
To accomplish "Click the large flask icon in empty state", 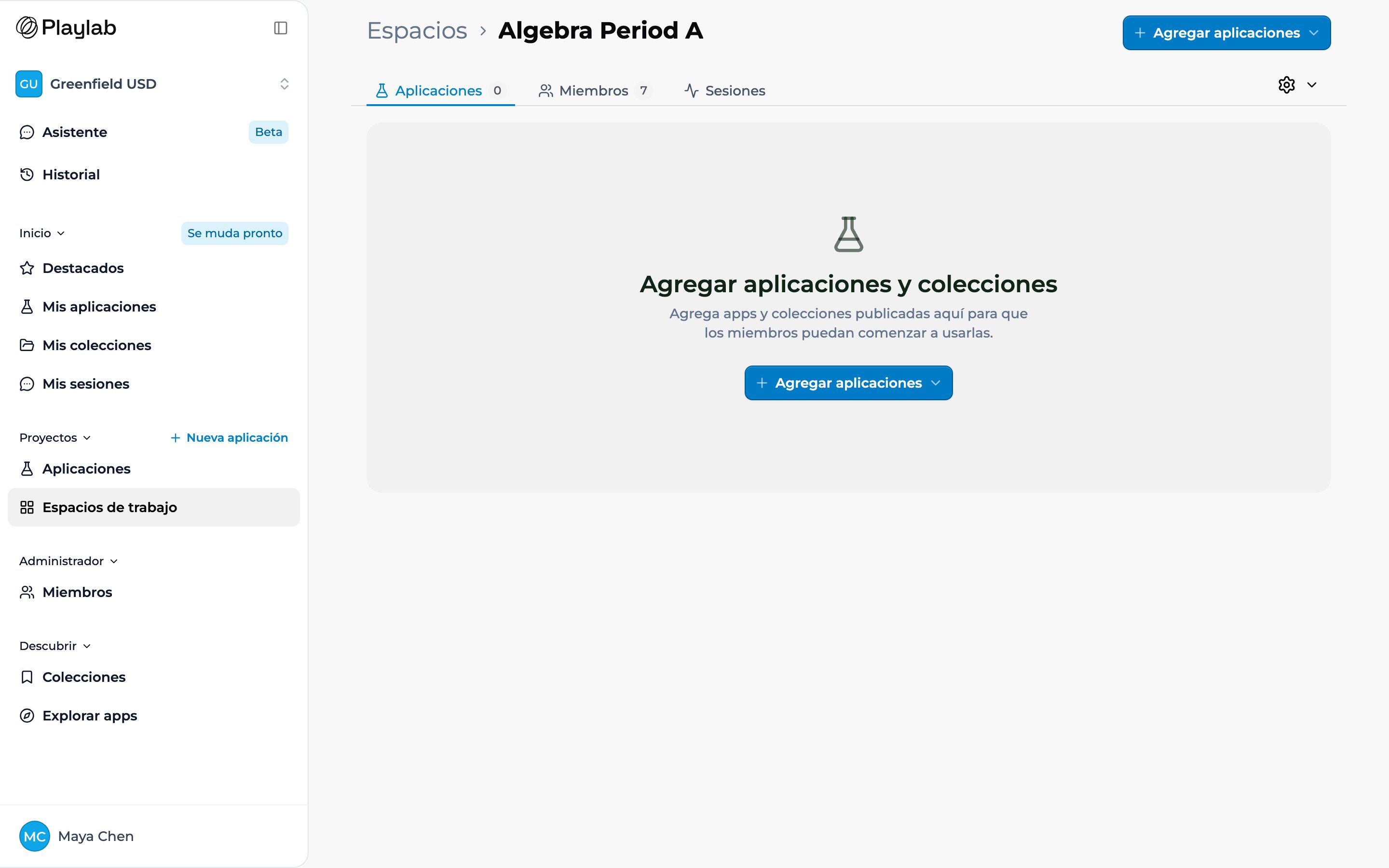I will [848, 234].
